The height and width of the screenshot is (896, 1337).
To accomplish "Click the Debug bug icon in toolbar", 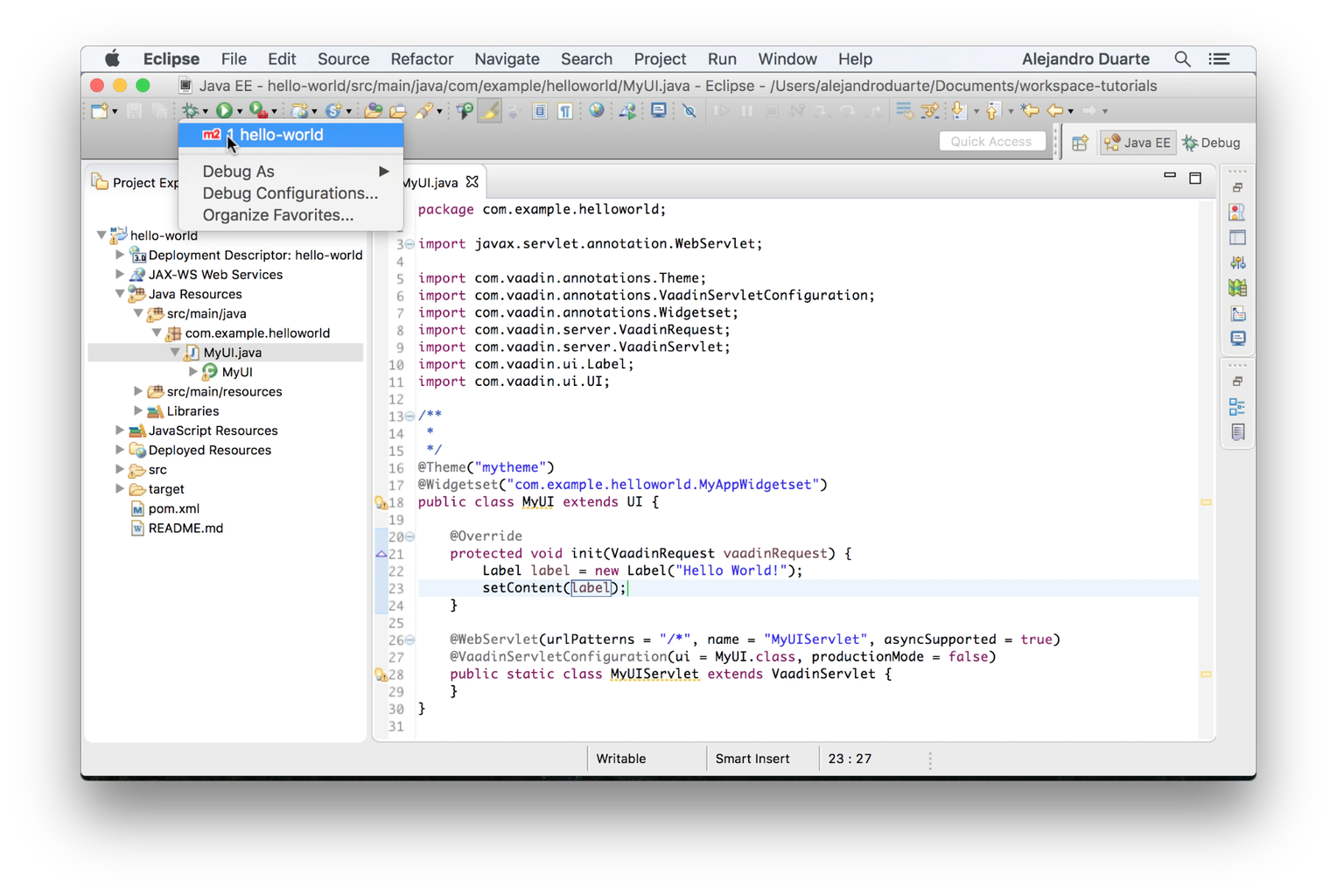I will 190,110.
